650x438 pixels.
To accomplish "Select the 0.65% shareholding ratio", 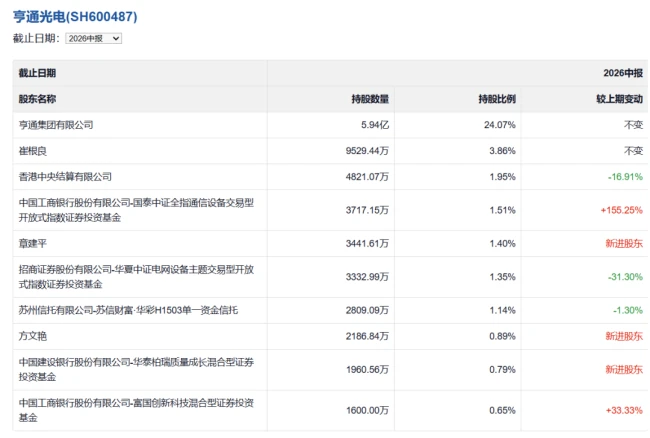I will tap(502, 410).
